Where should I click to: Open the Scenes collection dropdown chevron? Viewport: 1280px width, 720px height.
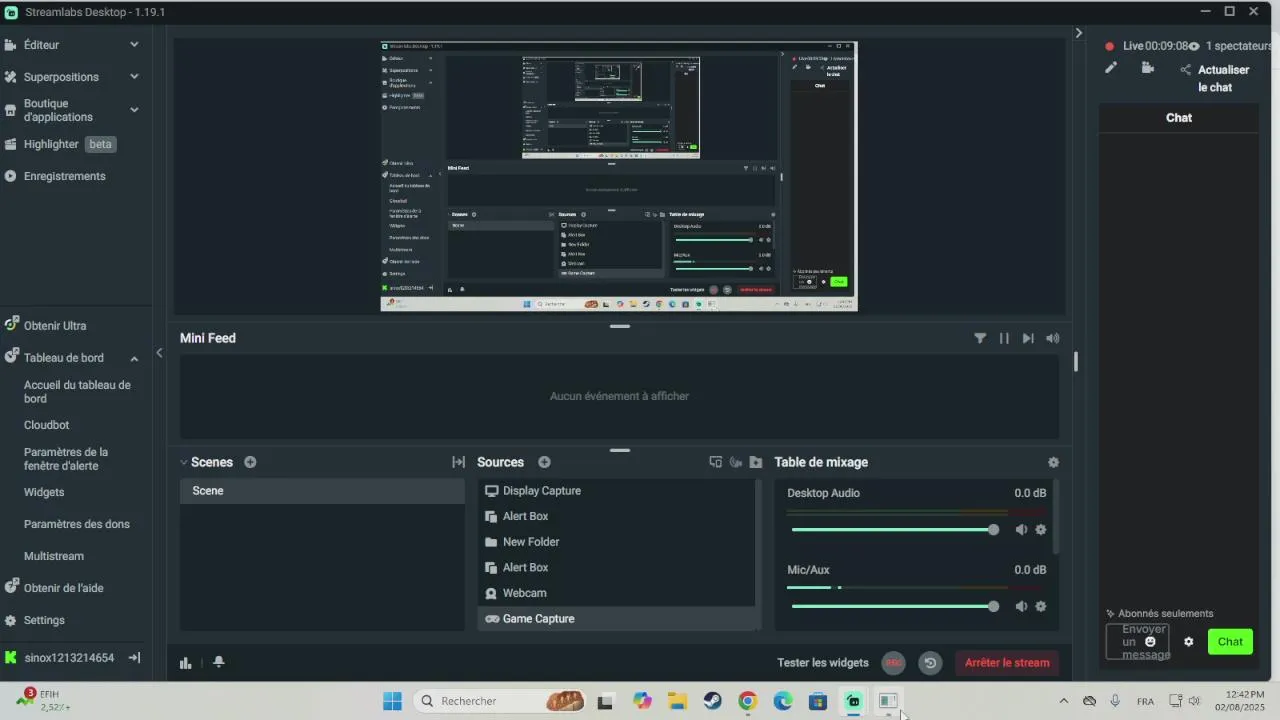click(184, 463)
